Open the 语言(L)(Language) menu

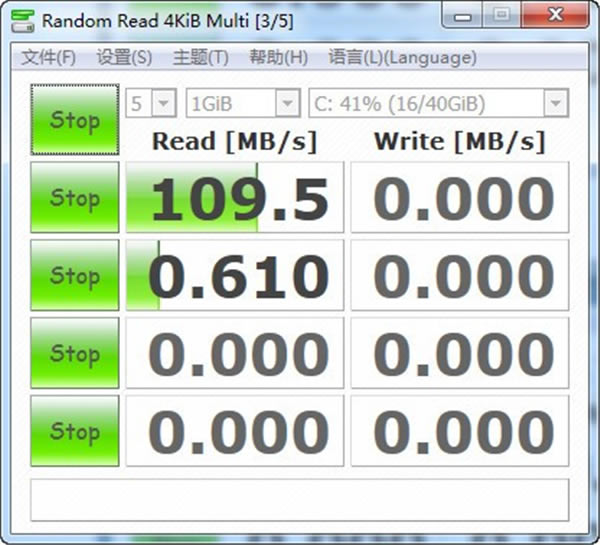402,57
